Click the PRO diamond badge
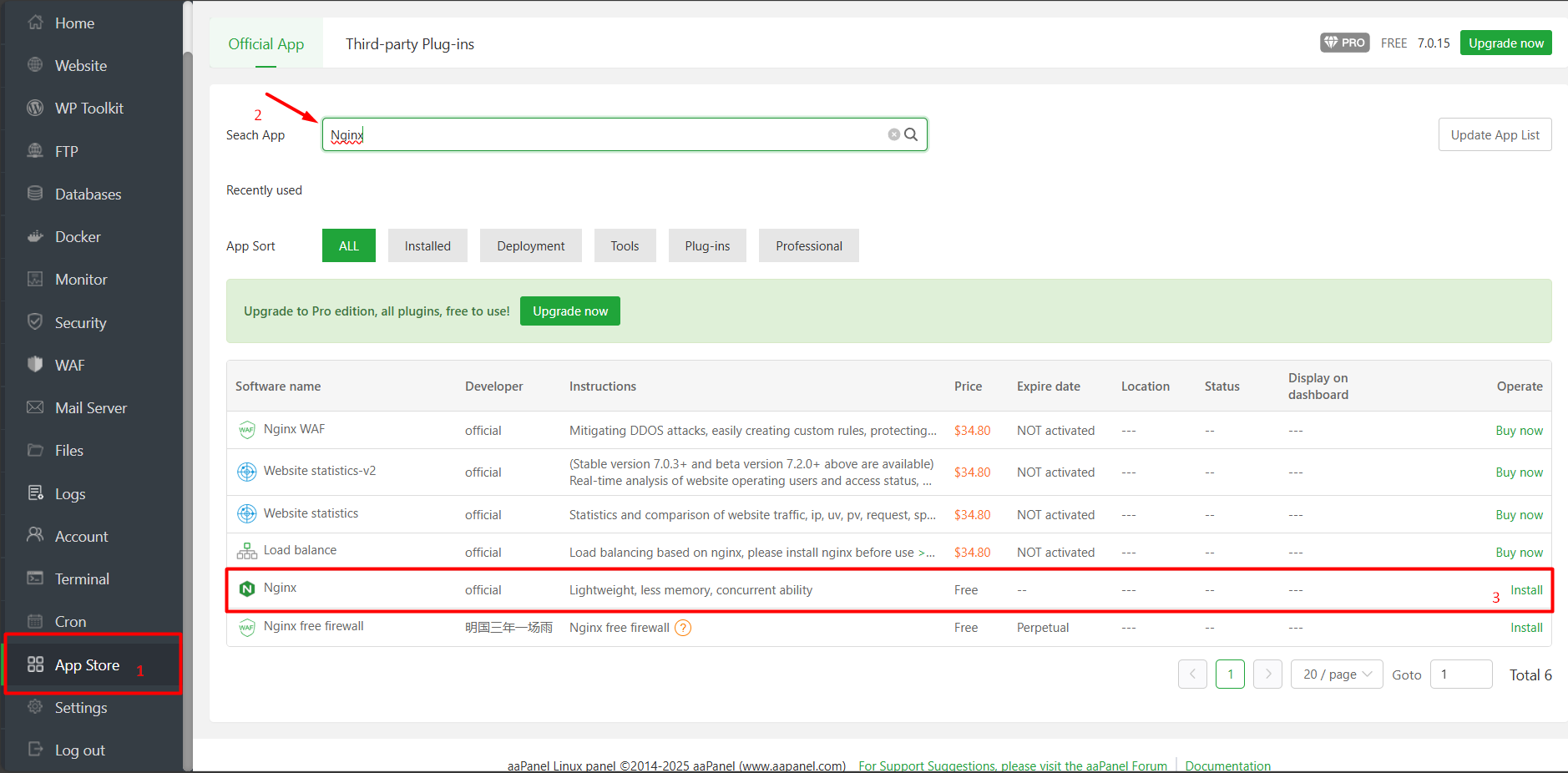This screenshot has width=1568, height=773. (1344, 43)
